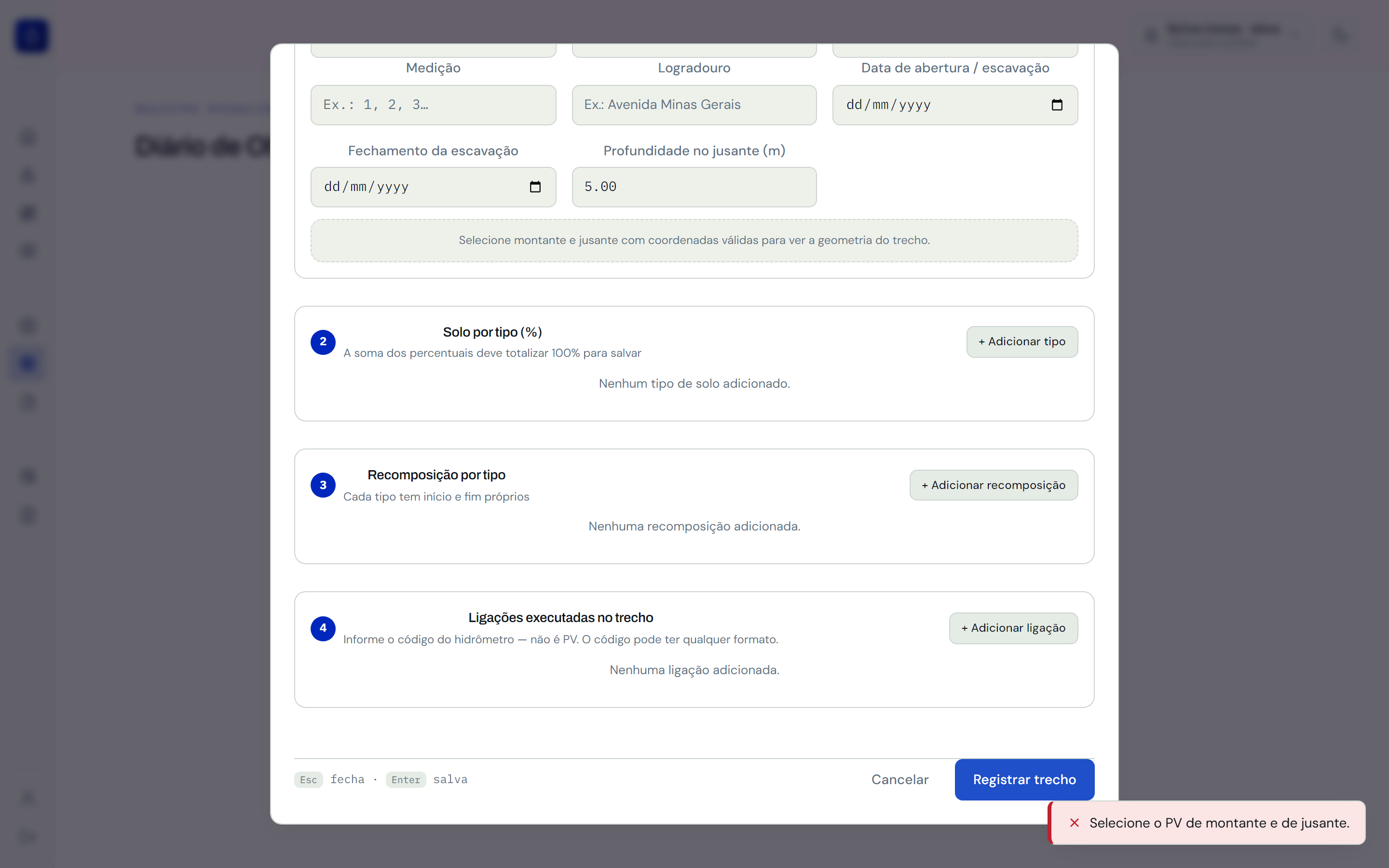Click the step 3 number badge
Screen dimensions: 1389x868
(323, 486)
